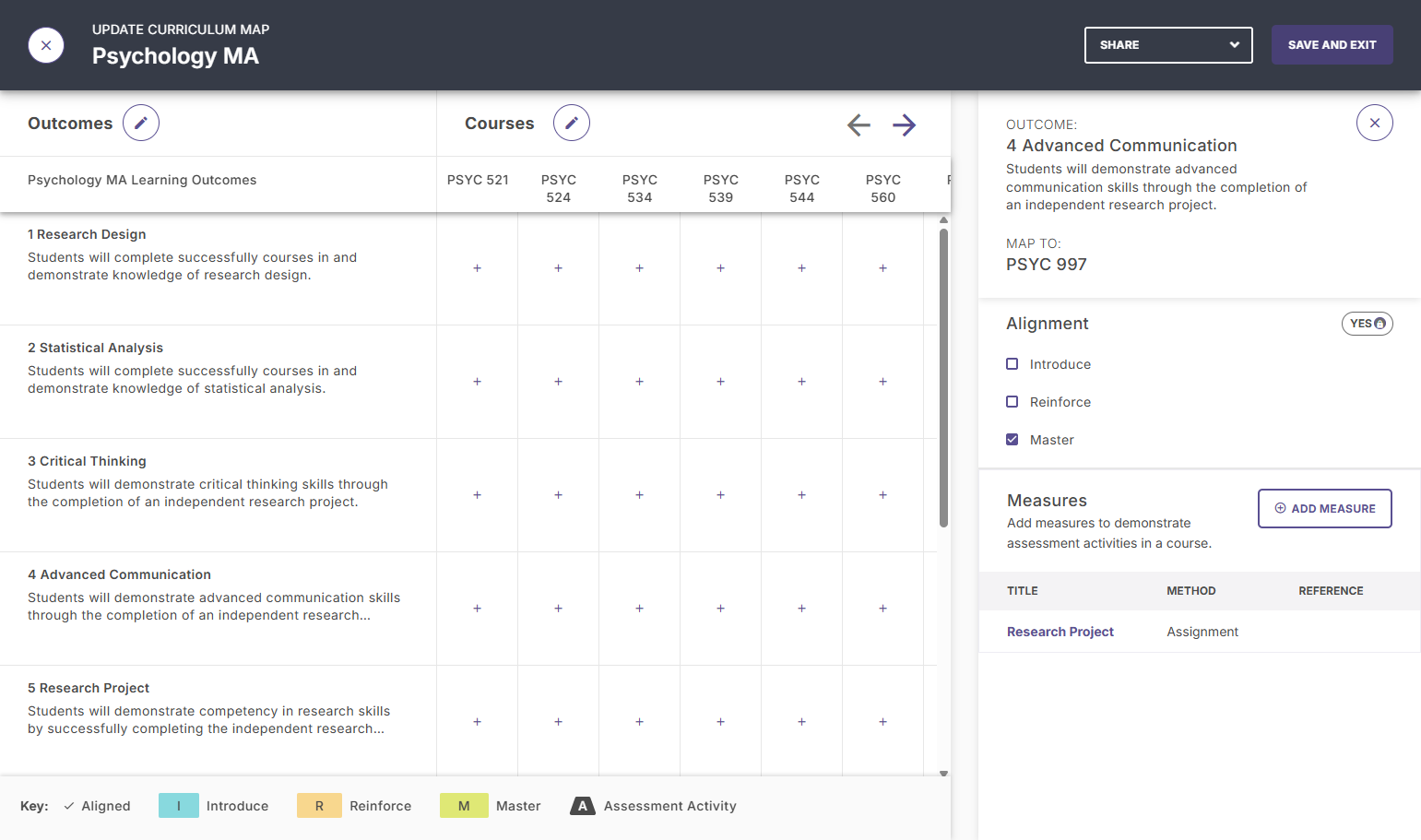Close the outcome details panel
The height and width of the screenshot is (840, 1421).
[1375, 123]
